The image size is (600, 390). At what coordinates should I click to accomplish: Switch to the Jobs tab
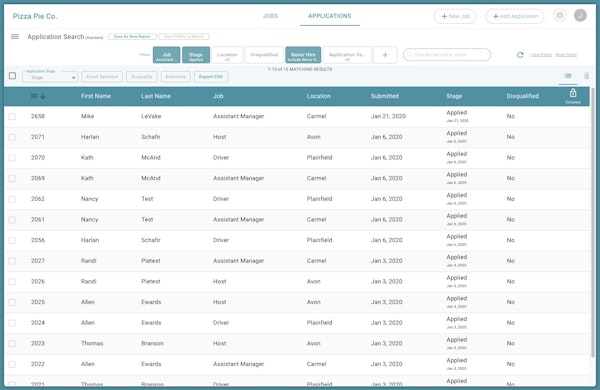[x=270, y=16]
